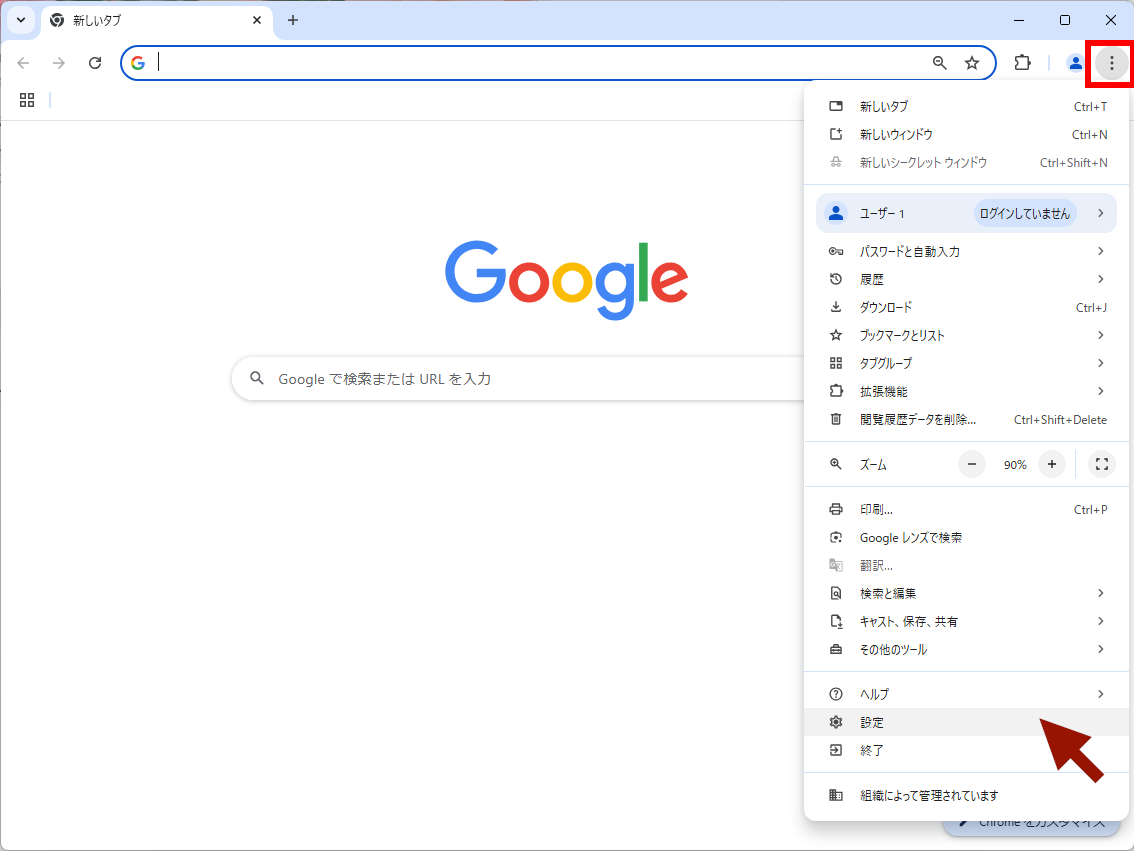Image resolution: width=1134 pixels, height=851 pixels.
Task: Expand the 拡張機能 submenu
Action: pos(967,391)
